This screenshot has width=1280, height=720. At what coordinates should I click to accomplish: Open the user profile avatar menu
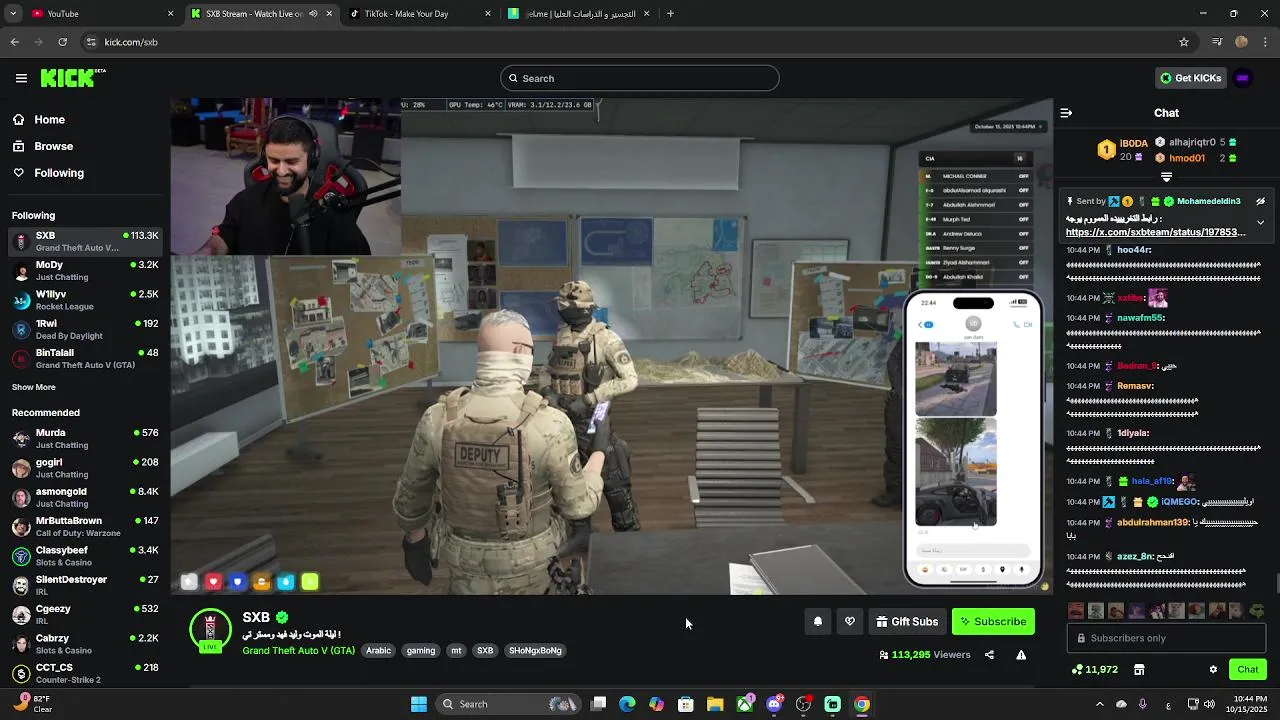(1243, 78)
